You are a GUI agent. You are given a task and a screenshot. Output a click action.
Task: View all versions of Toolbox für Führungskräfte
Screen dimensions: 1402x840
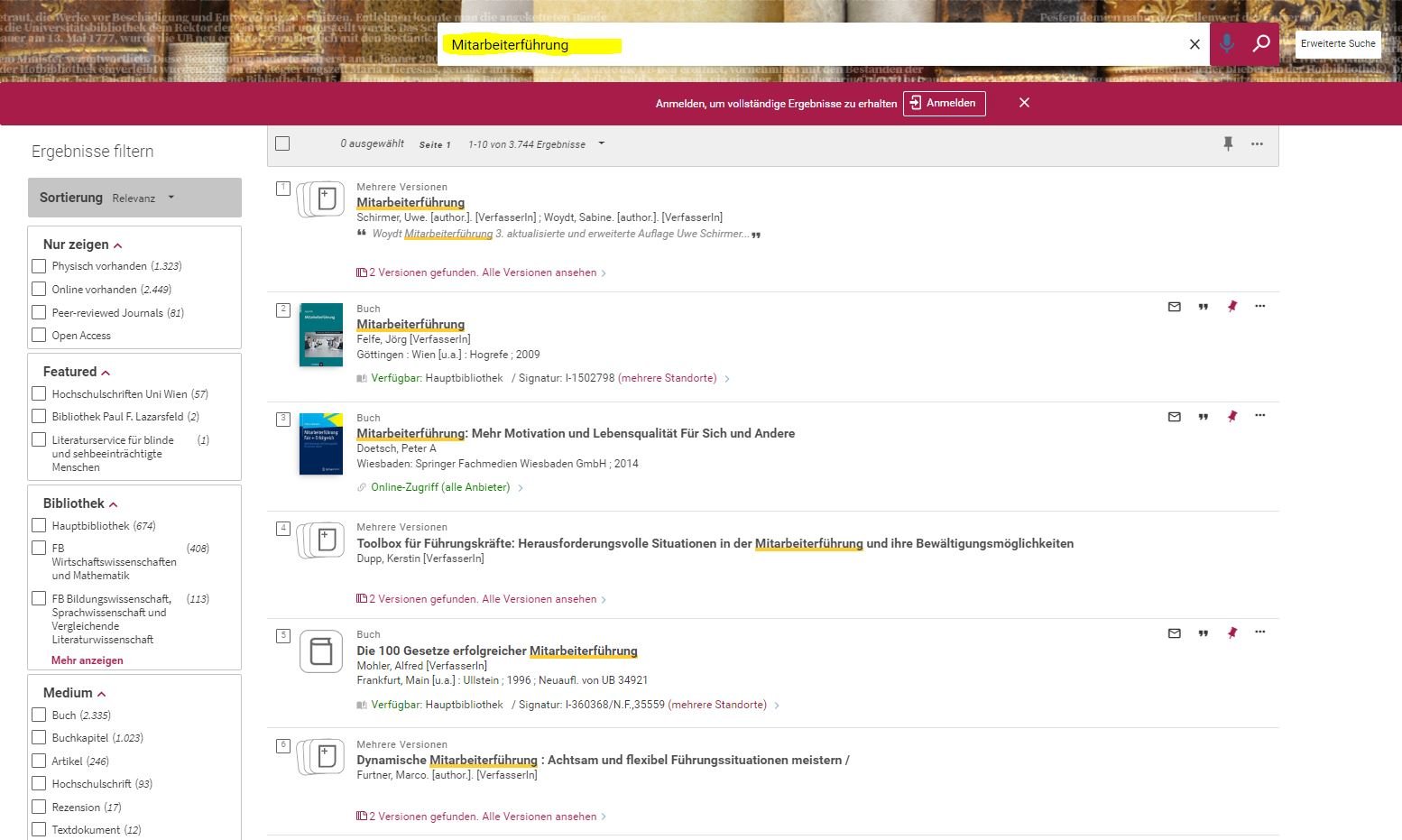[x=483, y=599]
